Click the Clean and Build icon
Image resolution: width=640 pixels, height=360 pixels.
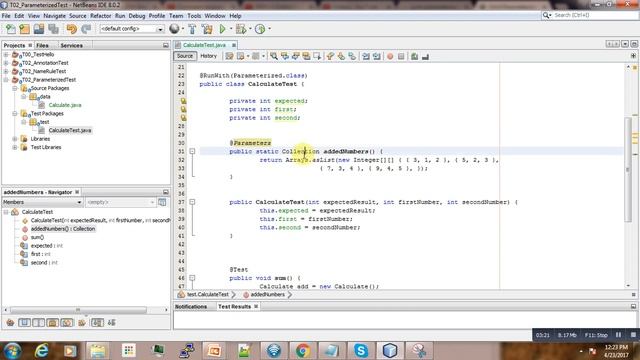pos(207,29)
